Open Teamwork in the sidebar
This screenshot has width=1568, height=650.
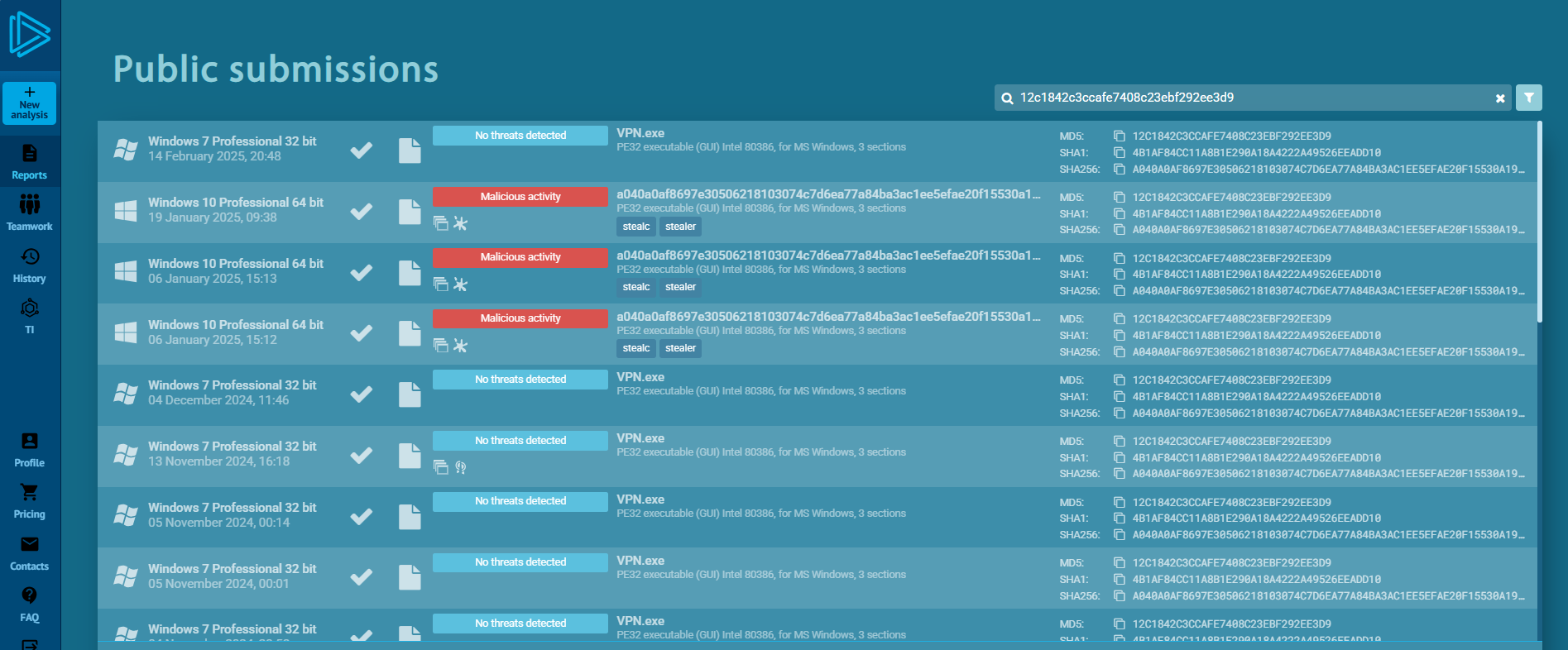point(30,213)
